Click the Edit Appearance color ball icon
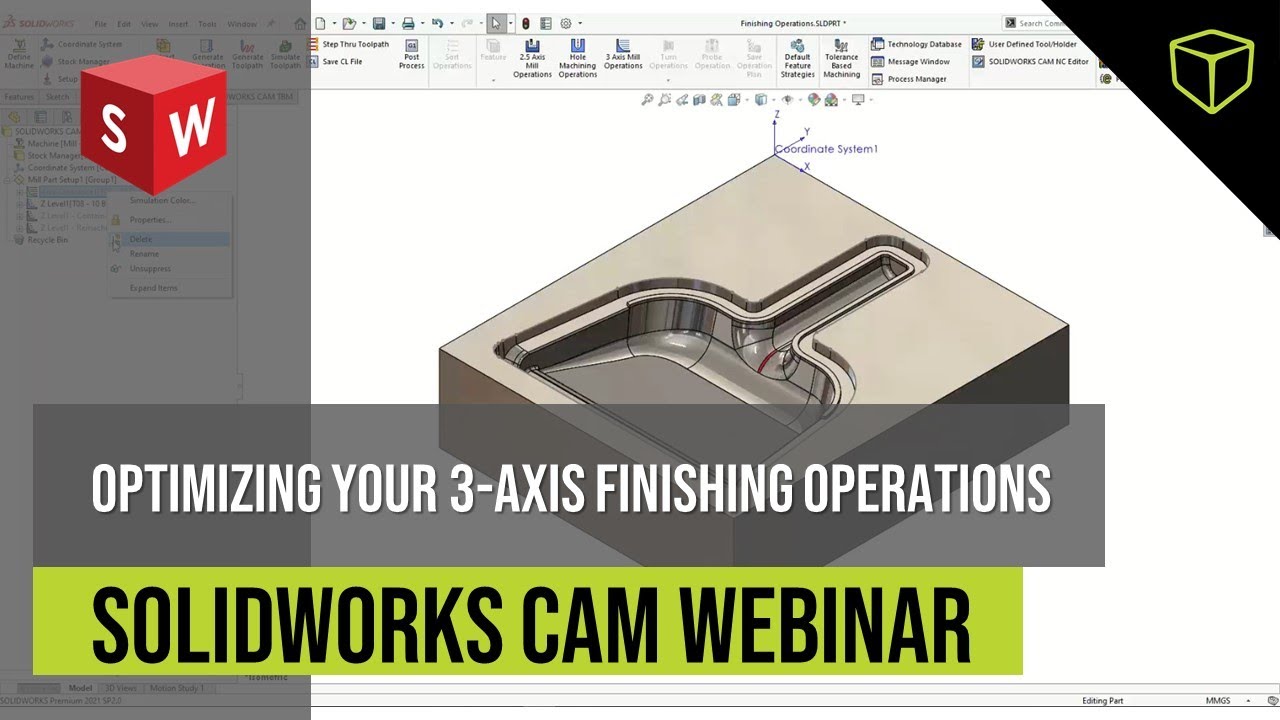This screenshot has width=1280, height=720. pyautogui.click(x=814, y=99)
